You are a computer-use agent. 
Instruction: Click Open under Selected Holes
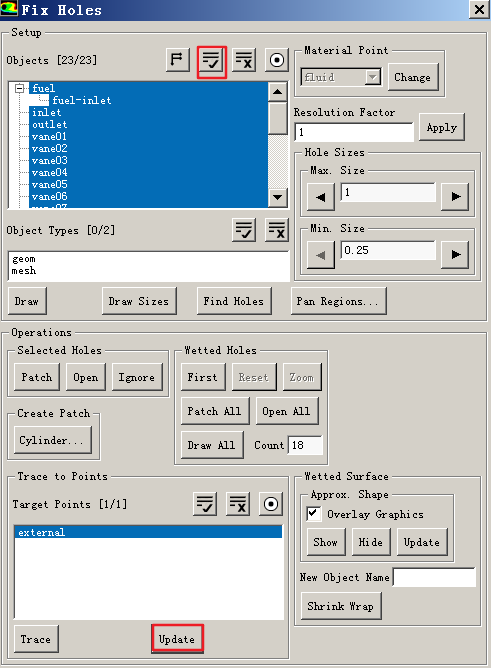point(86,377)
